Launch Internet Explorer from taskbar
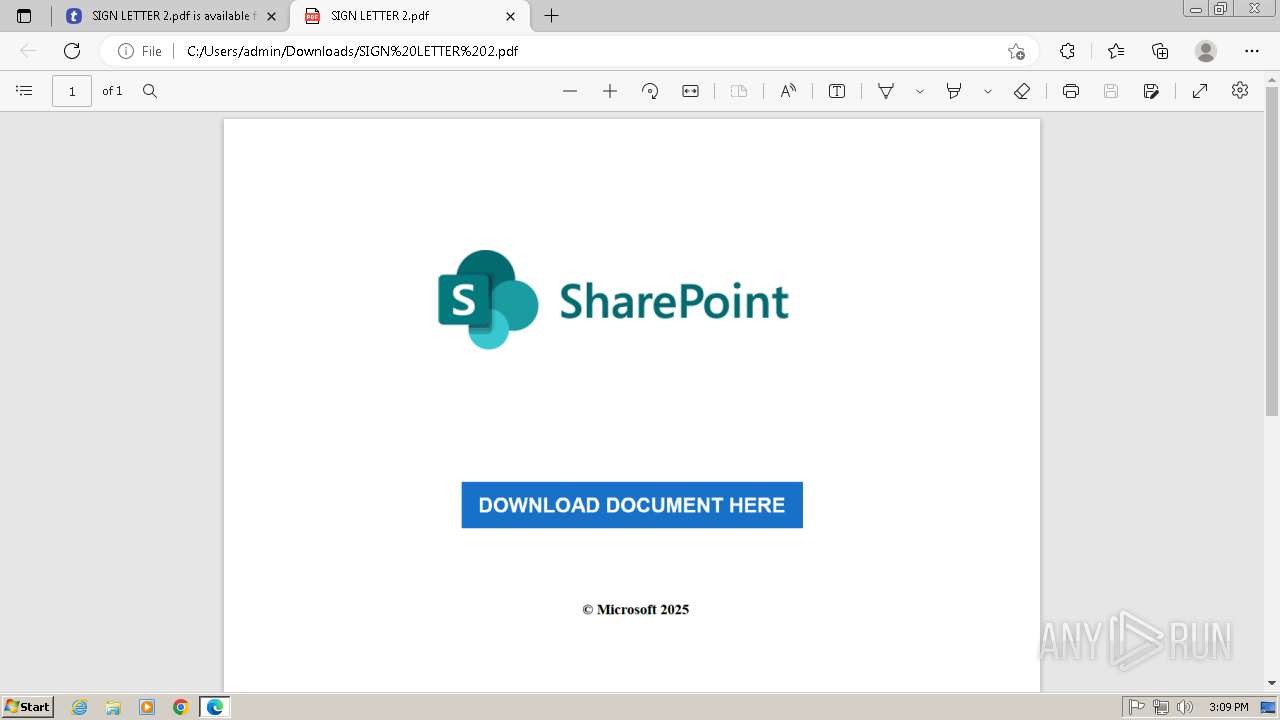Viewport: 1280px width, 720px height. click(x=80, y=707)
